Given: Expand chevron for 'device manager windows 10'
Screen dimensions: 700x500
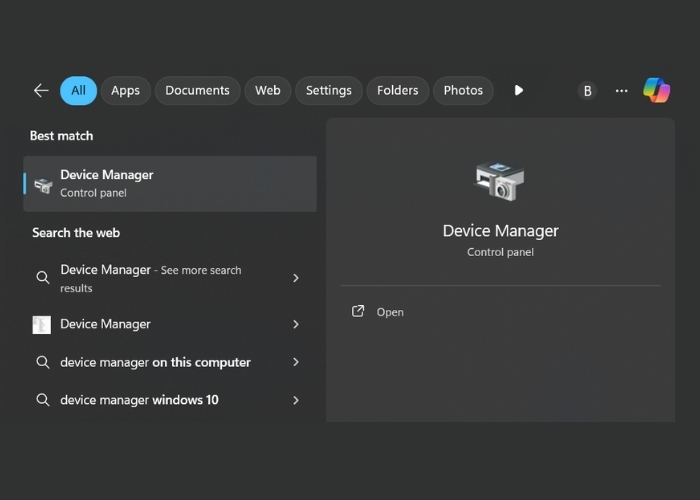Looking at the screenshot, I should pyautogui.click(x=296, y=400).
